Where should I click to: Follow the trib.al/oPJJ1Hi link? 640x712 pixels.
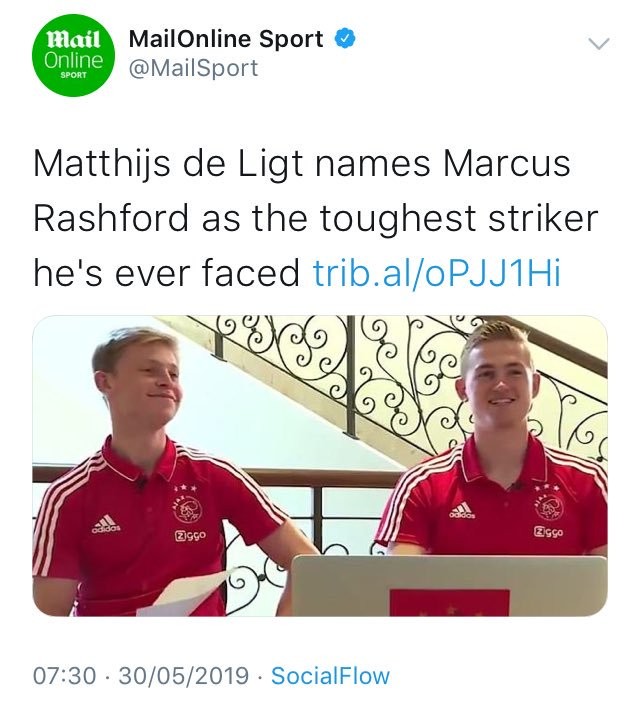point(437,273)
